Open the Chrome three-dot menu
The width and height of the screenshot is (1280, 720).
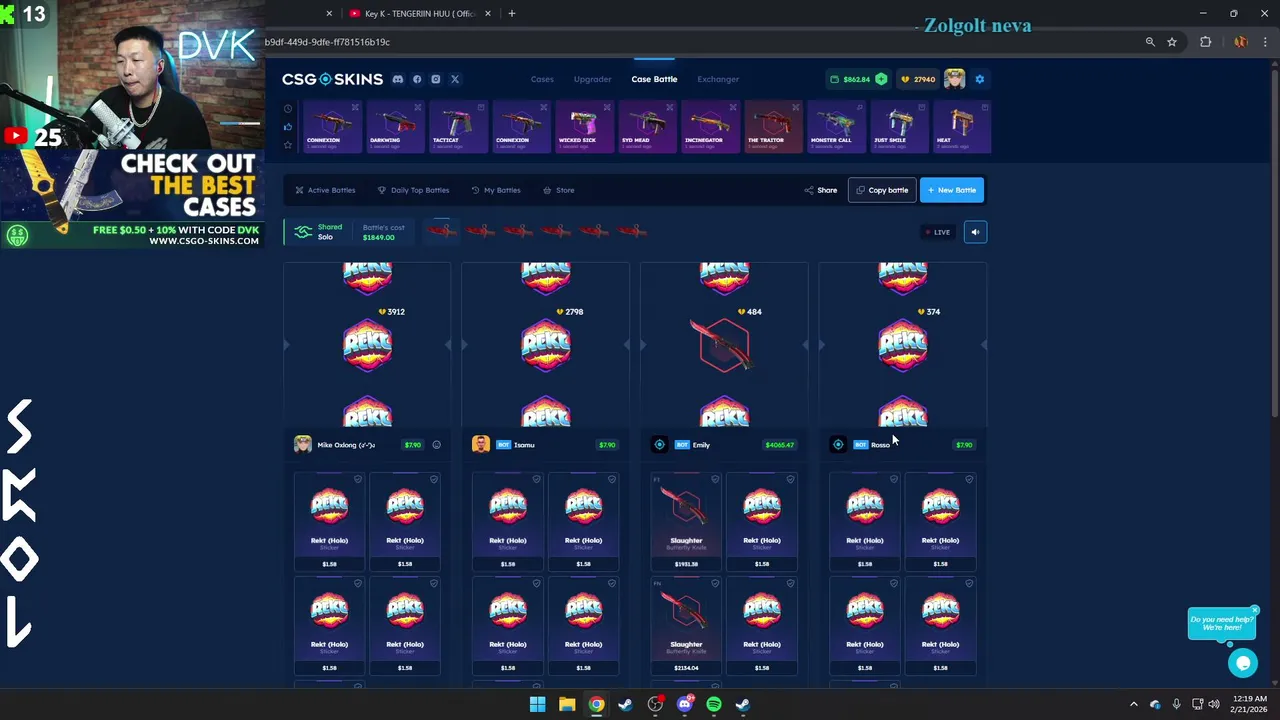point(1265,42)
